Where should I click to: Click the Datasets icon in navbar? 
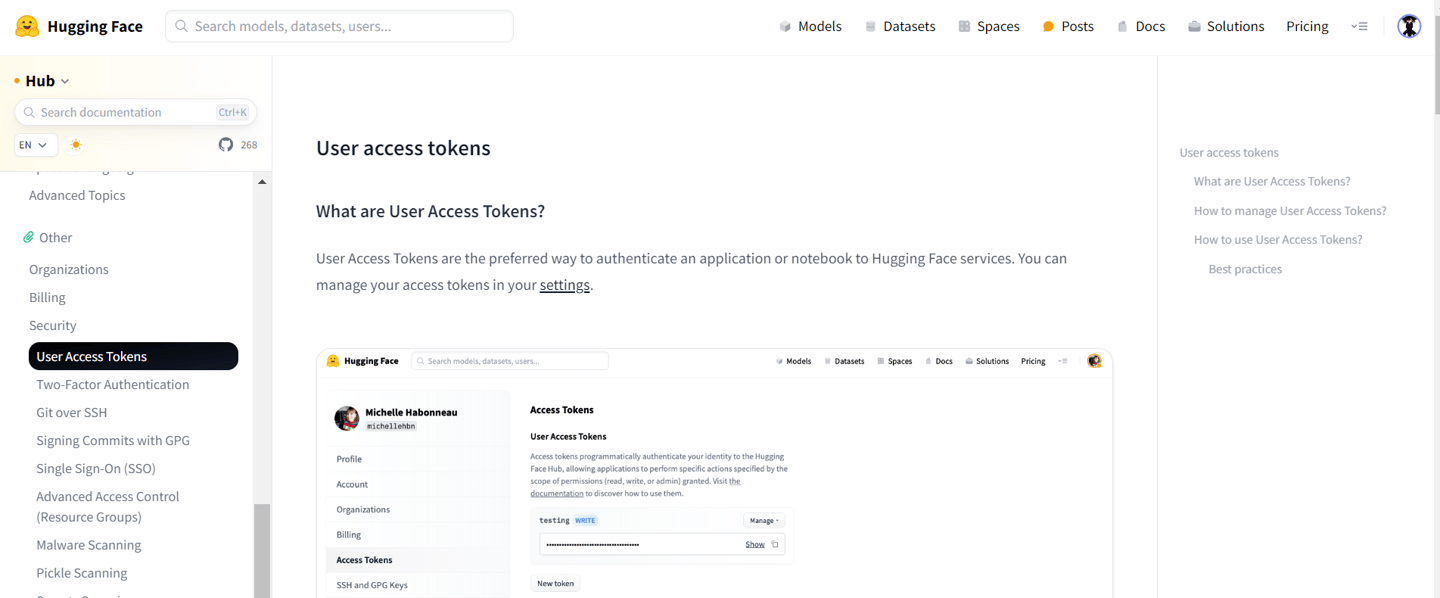tap(870, 27)
